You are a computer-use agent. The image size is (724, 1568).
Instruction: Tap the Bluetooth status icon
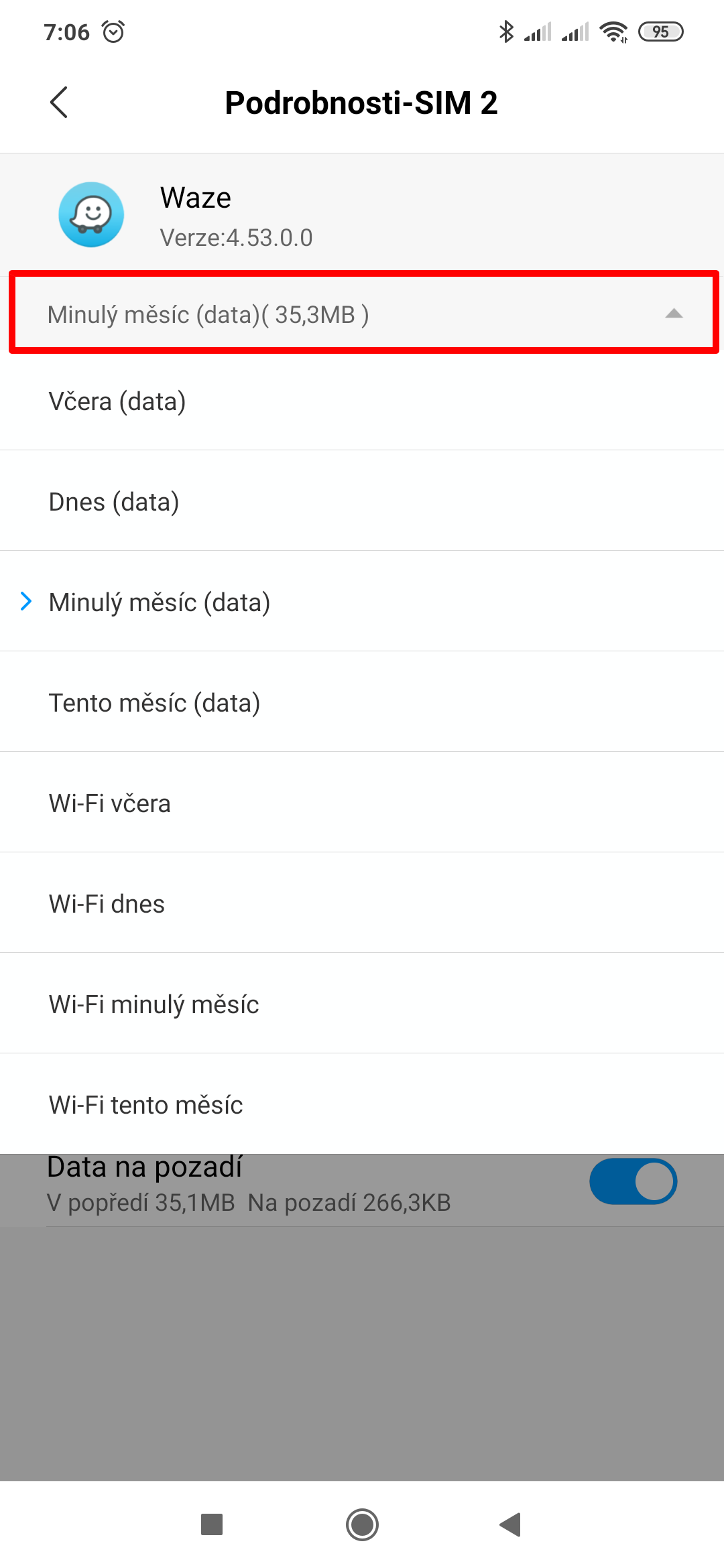[506, 31]
